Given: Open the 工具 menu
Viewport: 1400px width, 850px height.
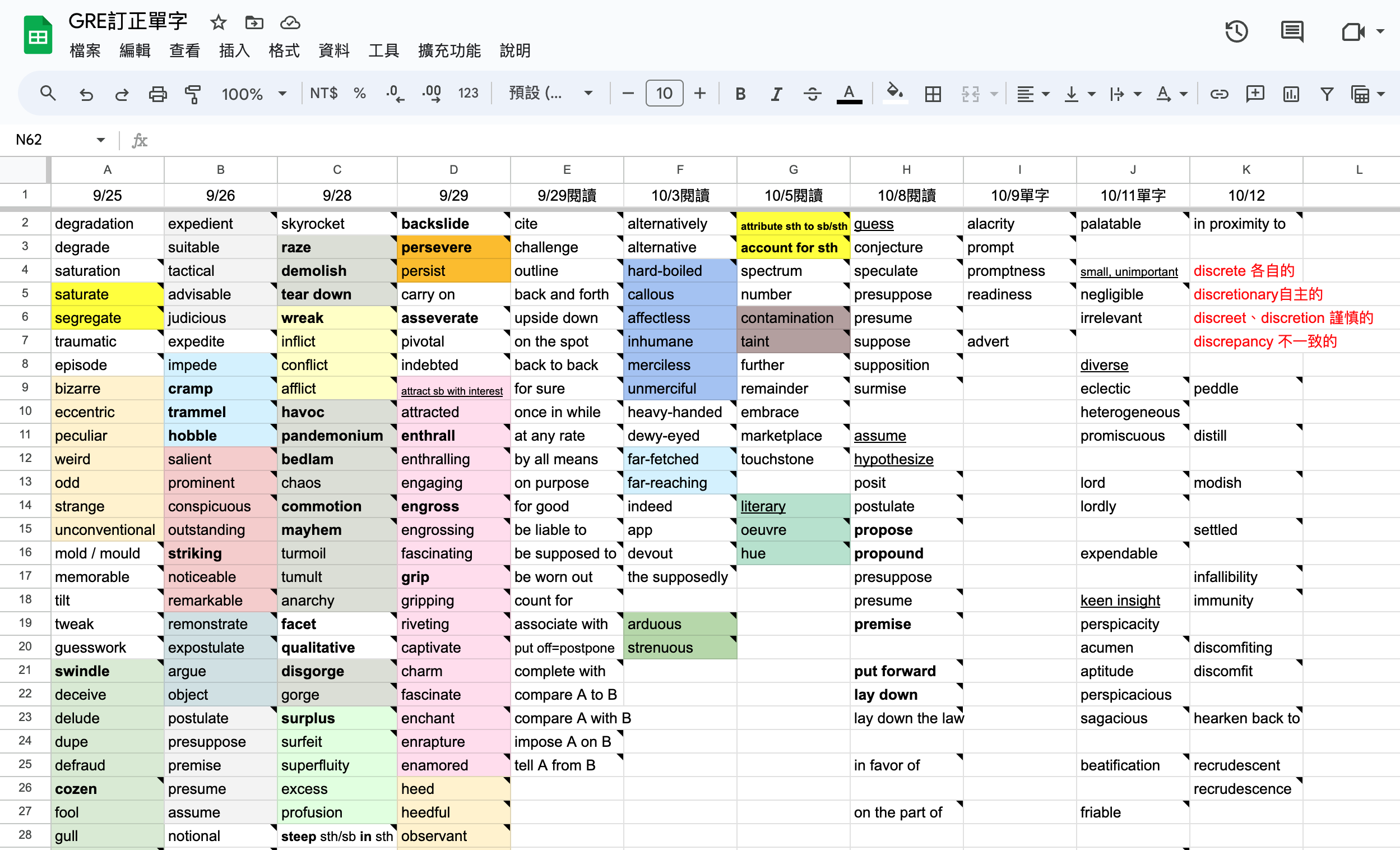Looking at the screenshot, I should coord(383,50).
